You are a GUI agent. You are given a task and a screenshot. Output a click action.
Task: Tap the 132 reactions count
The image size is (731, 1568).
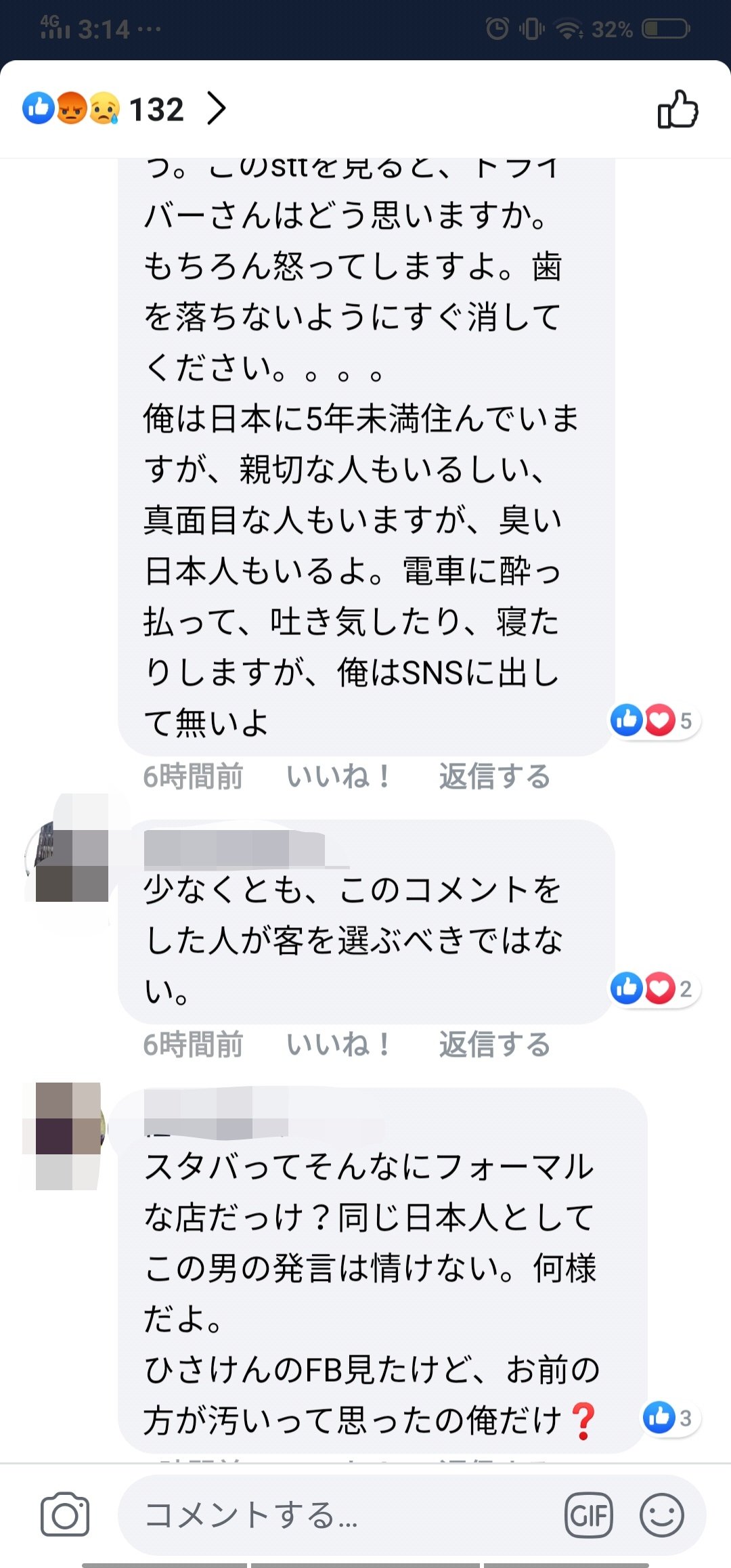click(156, 109)
